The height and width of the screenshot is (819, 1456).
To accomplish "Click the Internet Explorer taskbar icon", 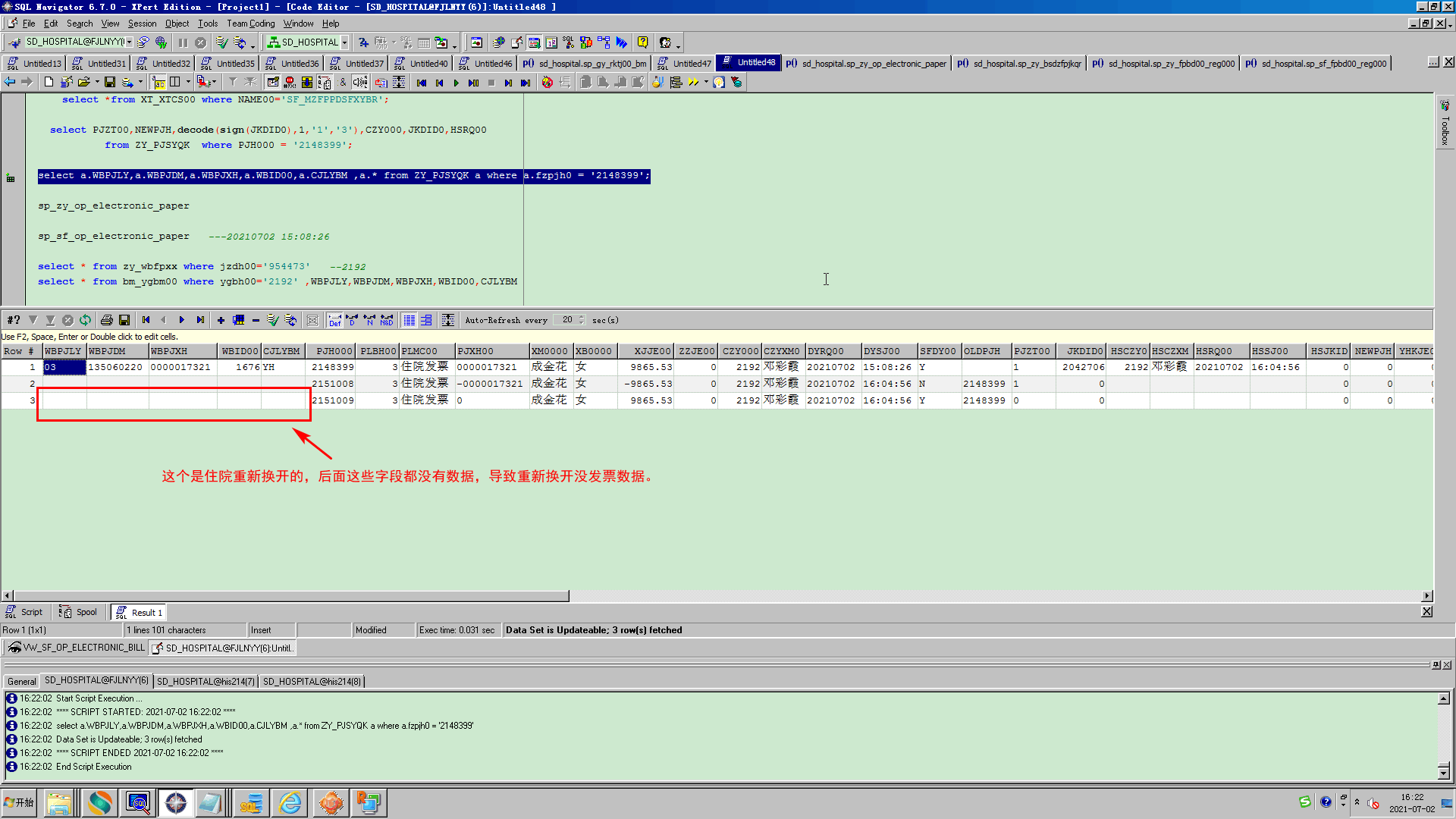I will (x=290, y=802).
